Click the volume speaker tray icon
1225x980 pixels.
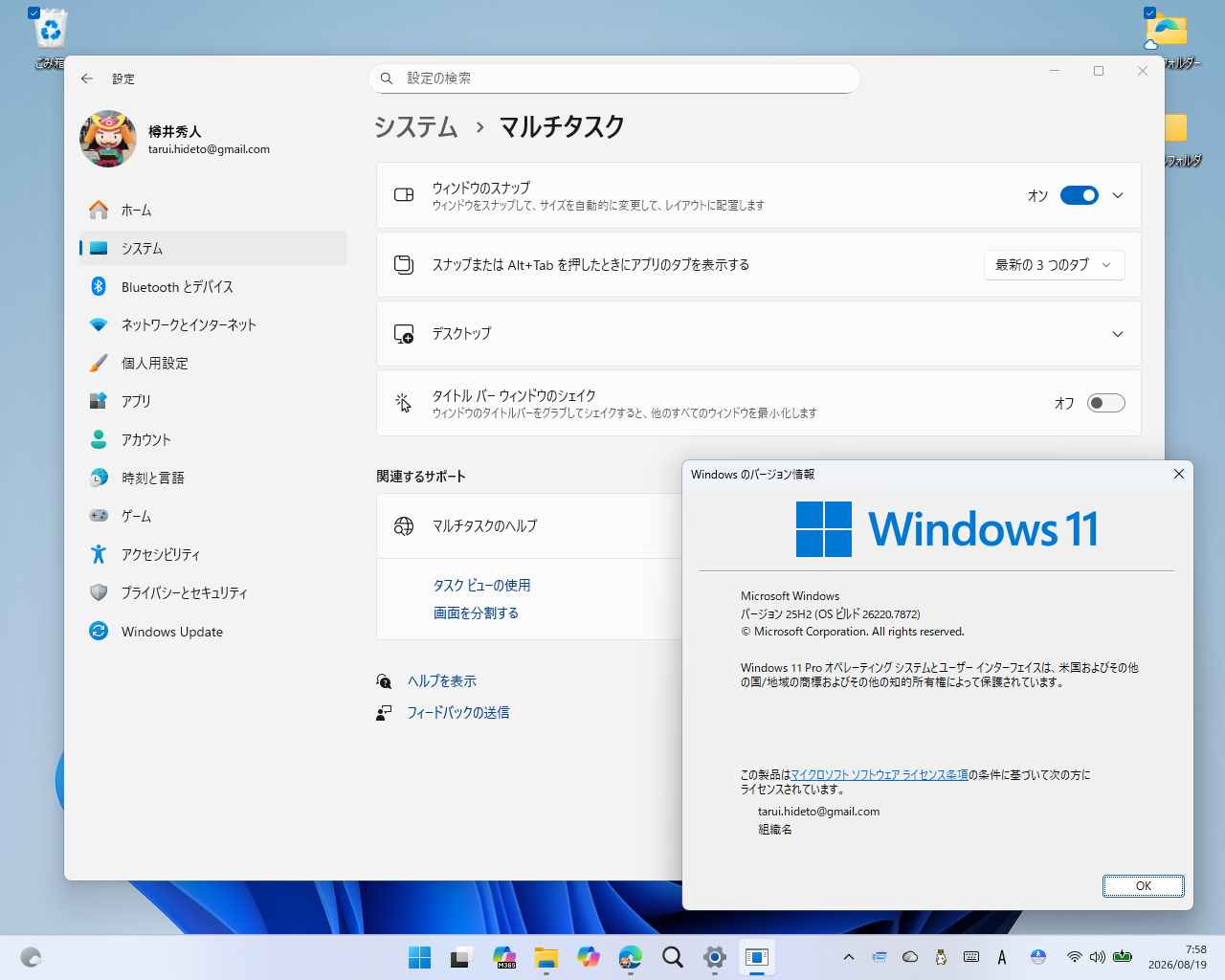[1097, 957]
